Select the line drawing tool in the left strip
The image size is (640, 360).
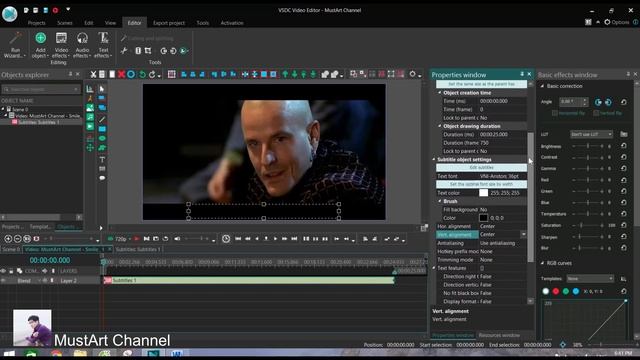click(102, 119)
